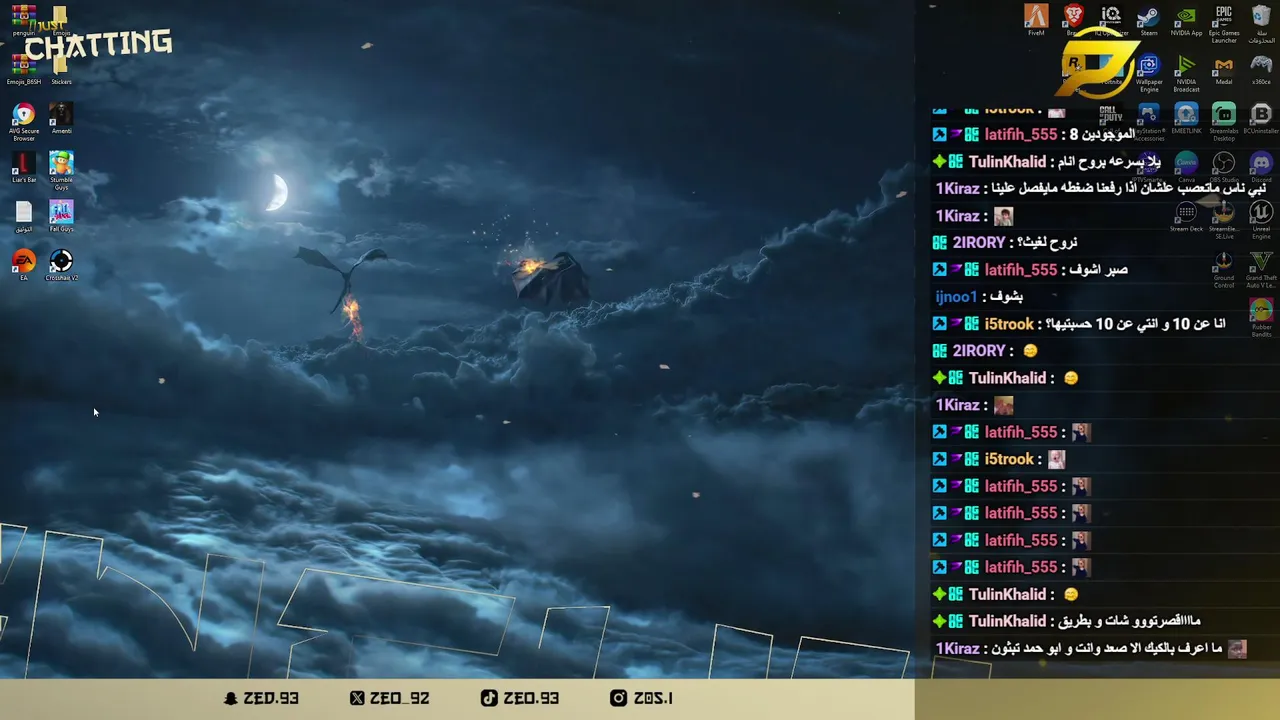
Task: Click the Instagram handle Z0S.I
Action: 642,698
